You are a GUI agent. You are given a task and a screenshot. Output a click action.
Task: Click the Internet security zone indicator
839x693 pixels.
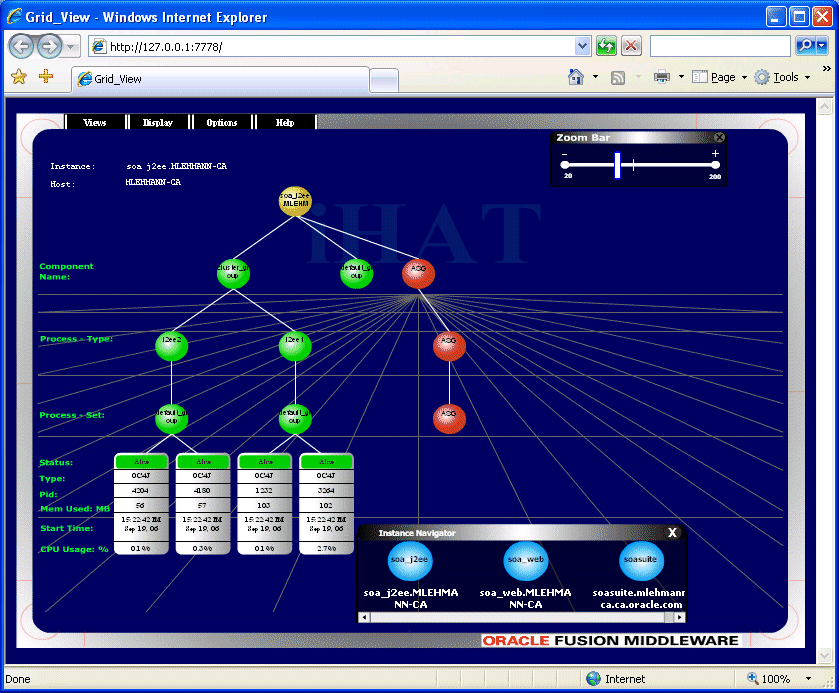615,679
